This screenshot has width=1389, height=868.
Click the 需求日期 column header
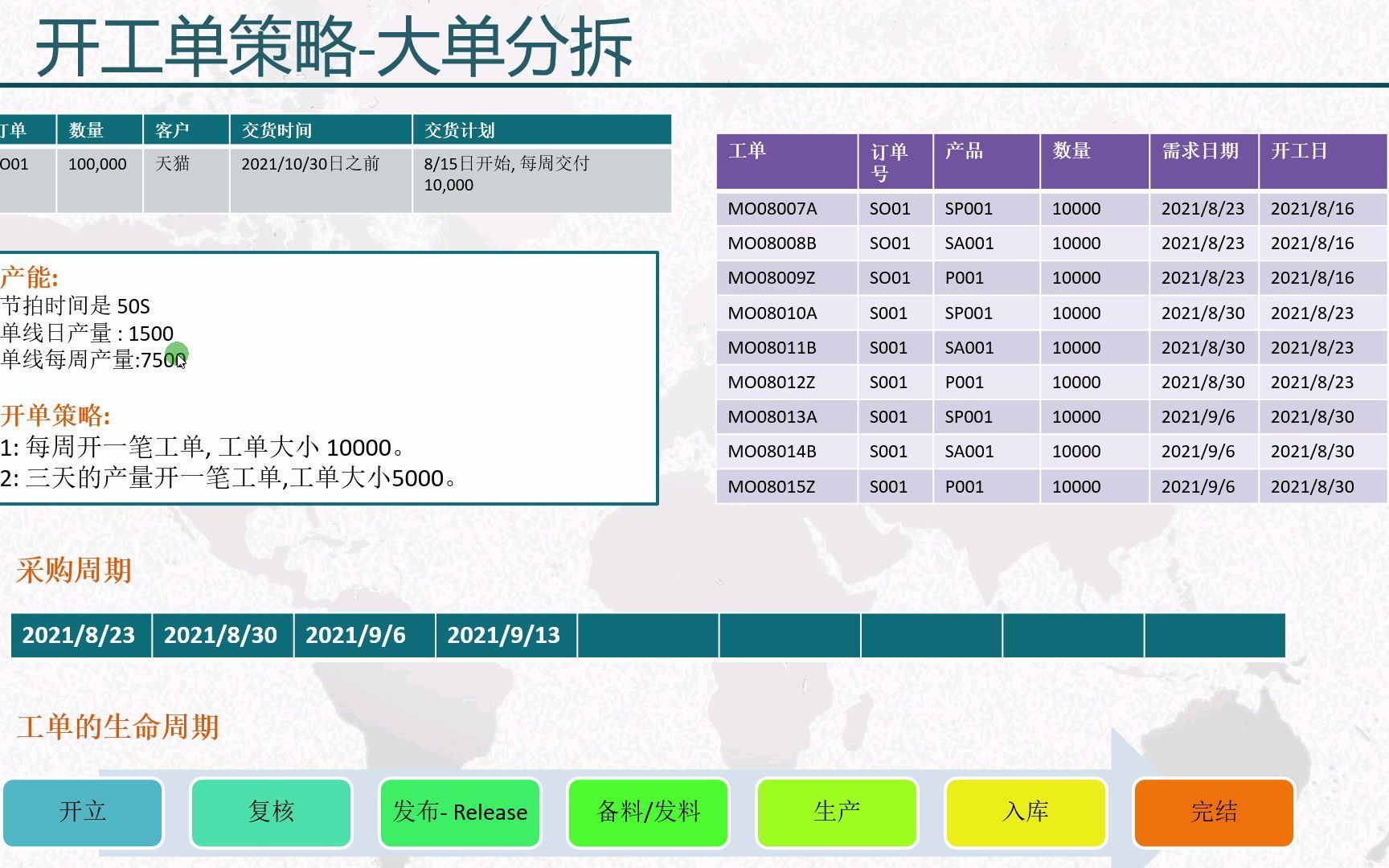click(1203, 162)
